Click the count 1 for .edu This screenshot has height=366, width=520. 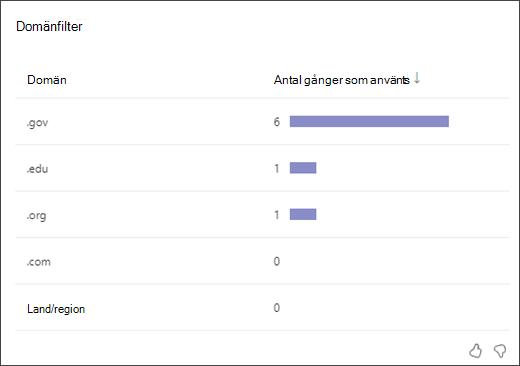277,168
